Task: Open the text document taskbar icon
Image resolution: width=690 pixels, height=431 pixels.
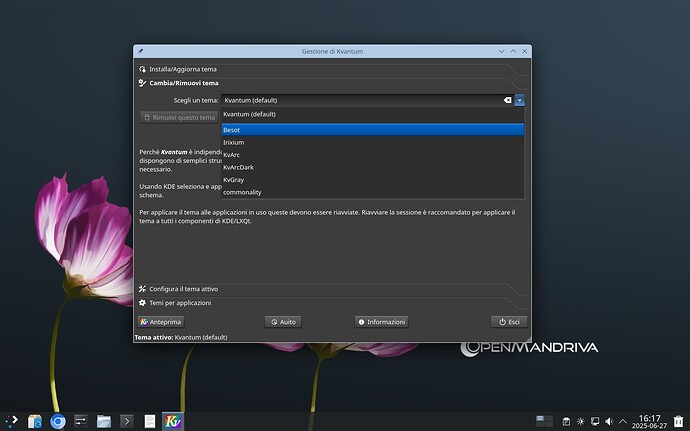Action: click(150, 421)
